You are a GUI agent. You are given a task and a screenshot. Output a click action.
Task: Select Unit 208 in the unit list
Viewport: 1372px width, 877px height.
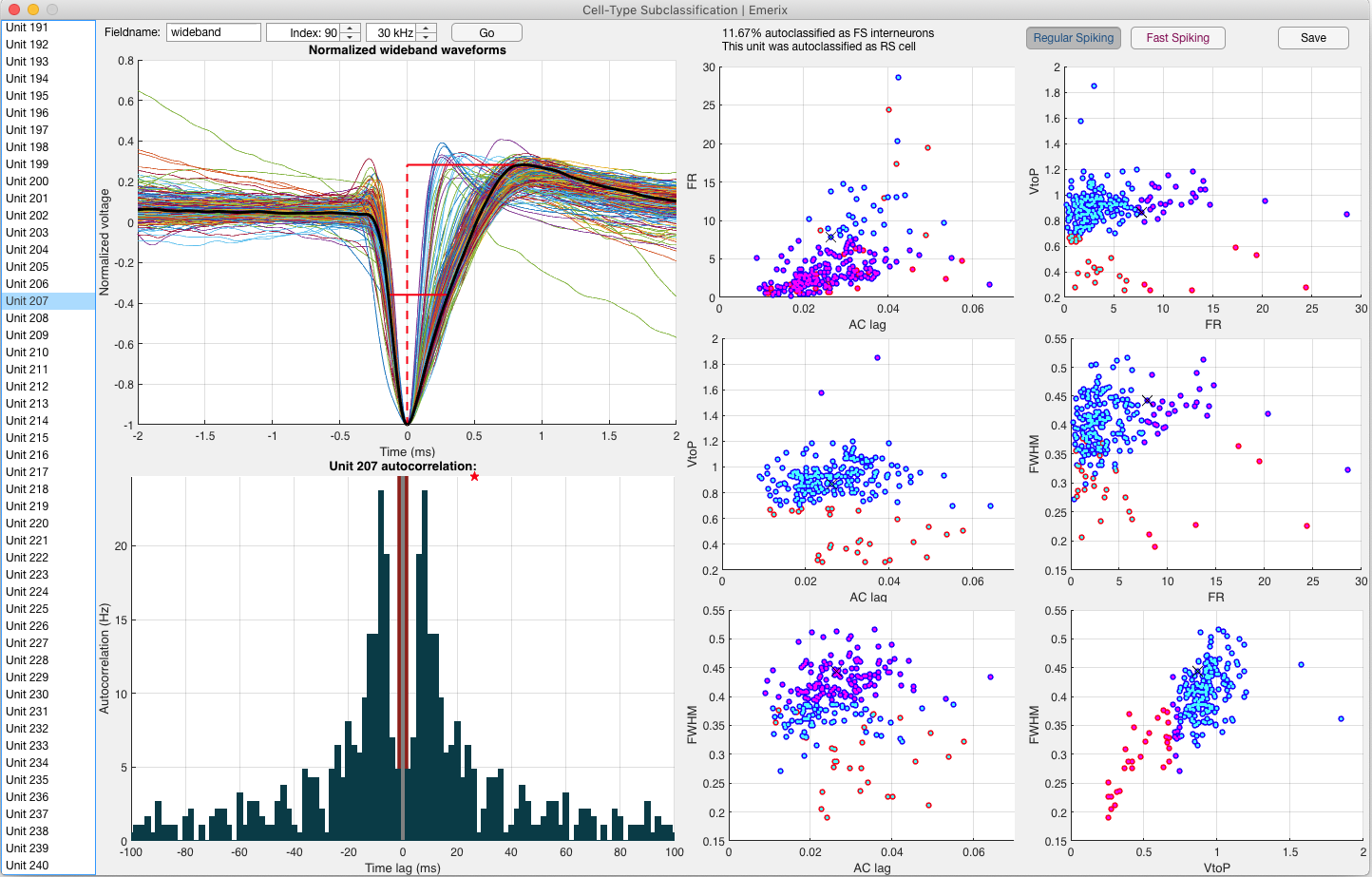click(28, 318)
